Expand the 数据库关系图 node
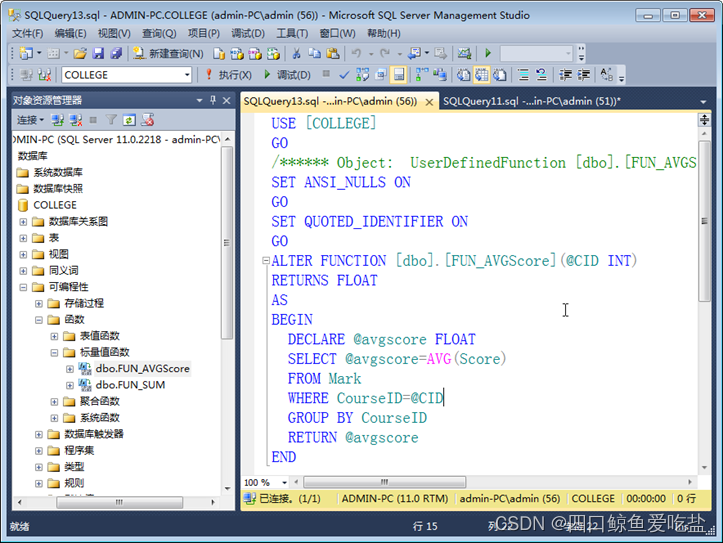 click(x=23, y=222)
